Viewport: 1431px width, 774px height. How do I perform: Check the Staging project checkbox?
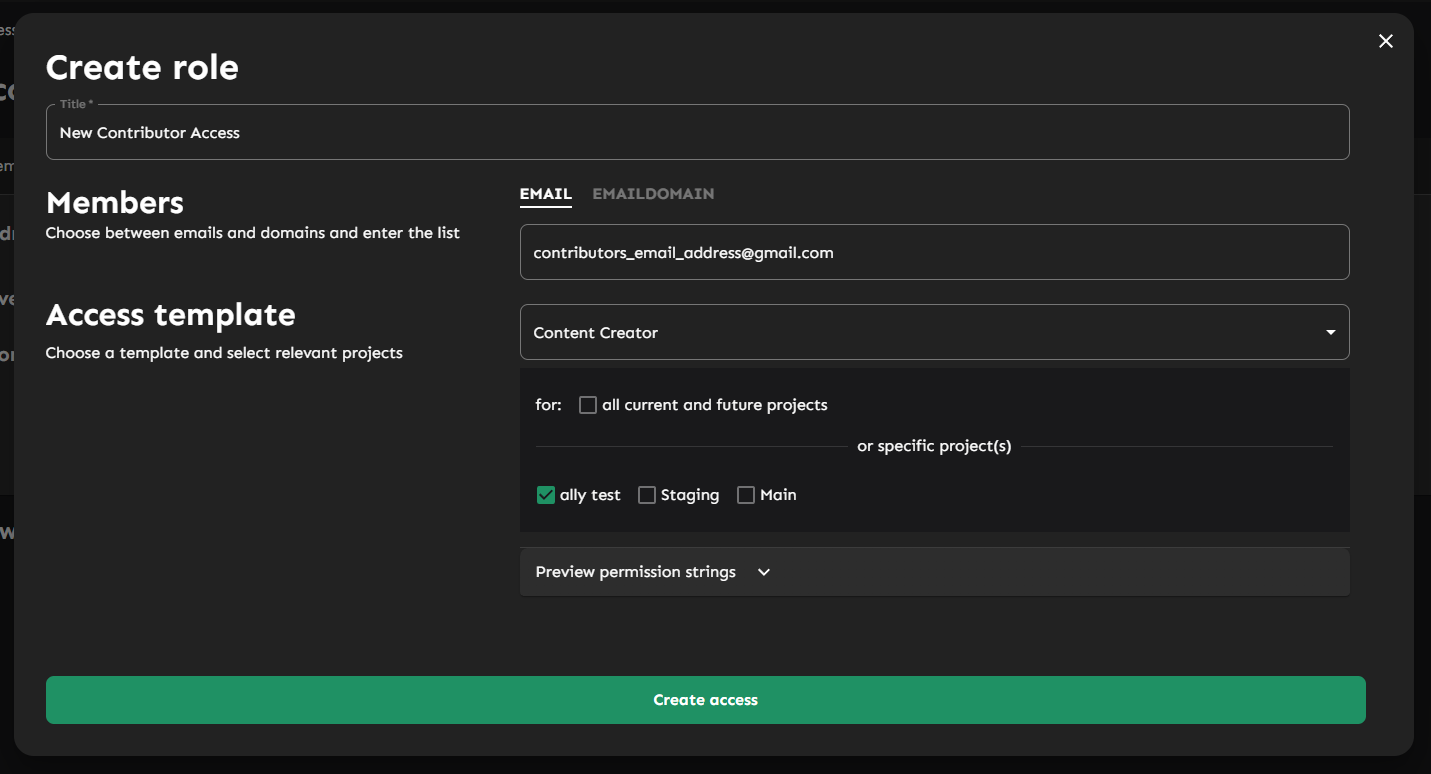click(x=647, y=495)
